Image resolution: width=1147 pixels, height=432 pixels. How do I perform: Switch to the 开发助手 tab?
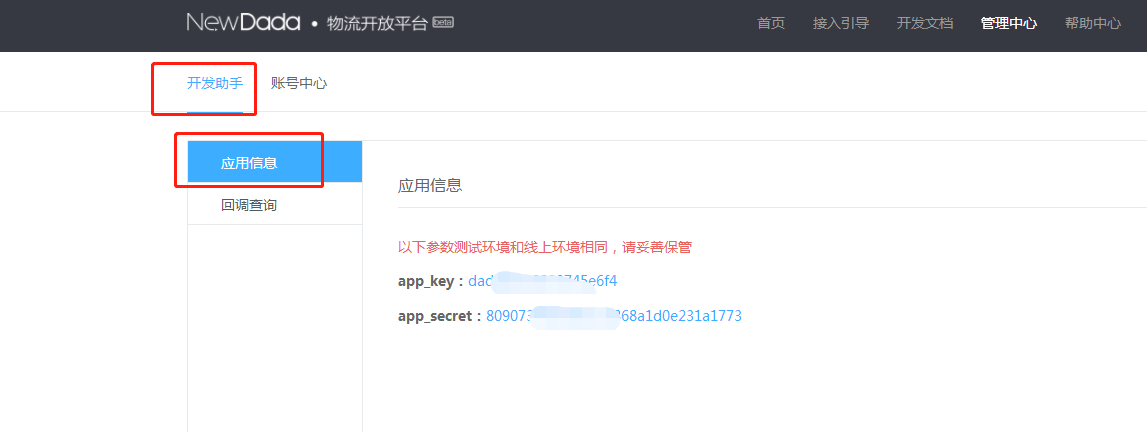[x=214, y=83]
